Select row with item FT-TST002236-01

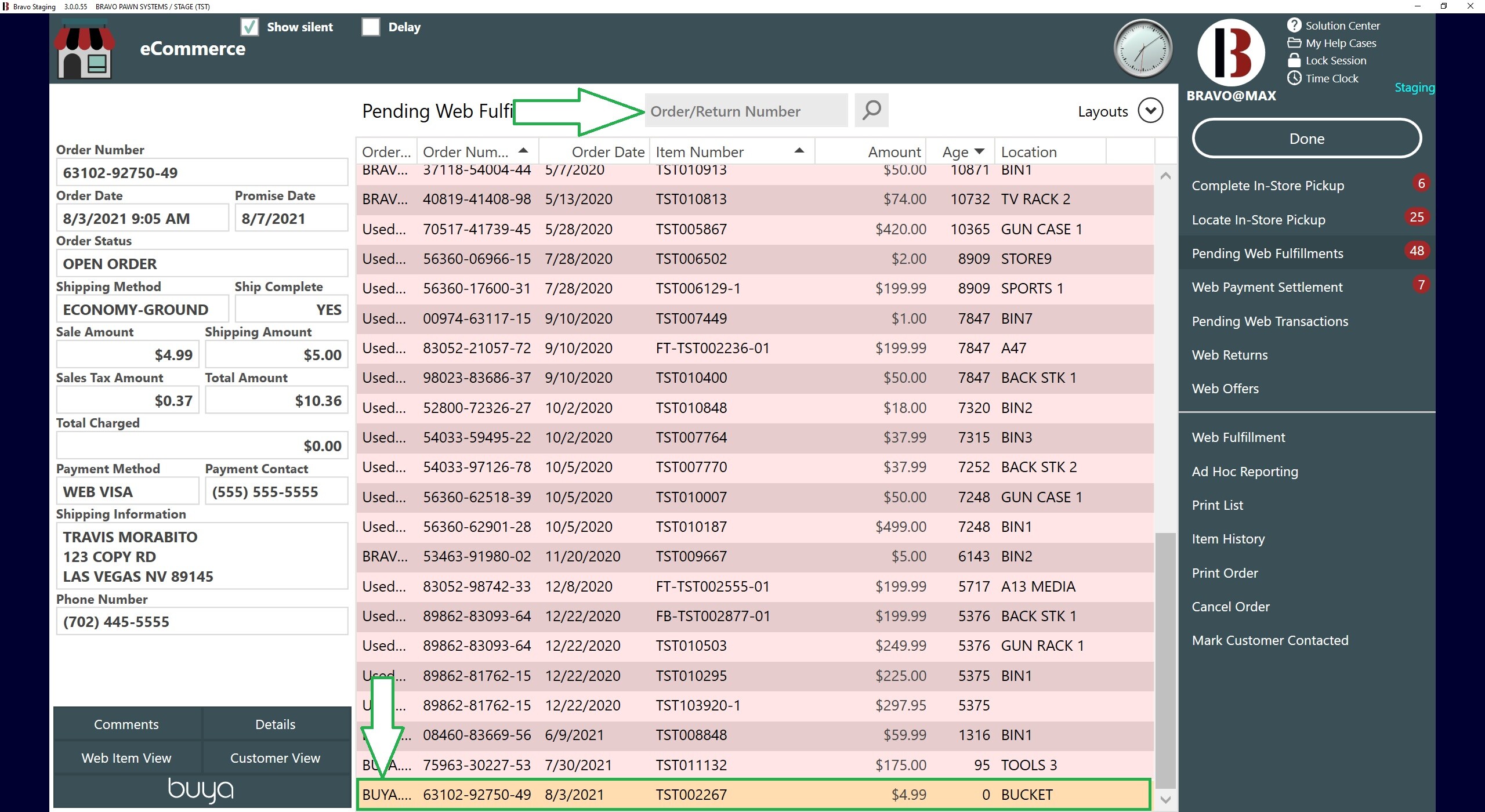(x=754, y=348)
